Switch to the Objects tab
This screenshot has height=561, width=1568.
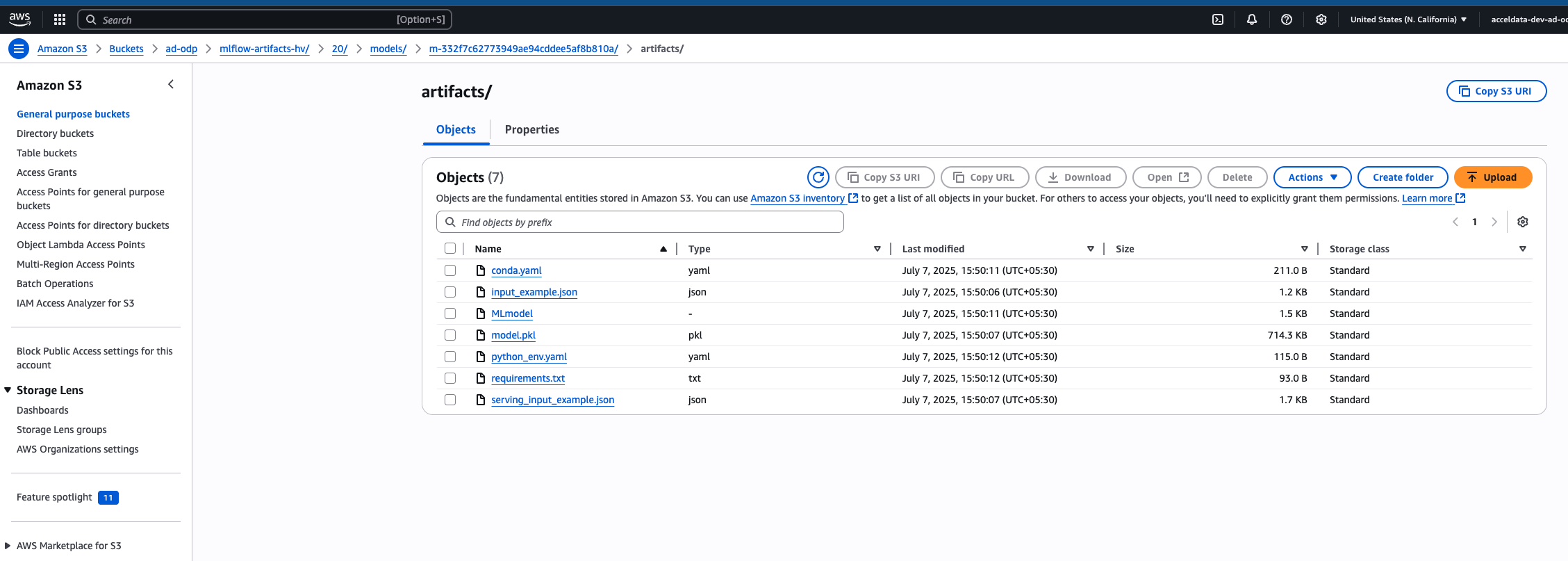[x=456, y=130]
